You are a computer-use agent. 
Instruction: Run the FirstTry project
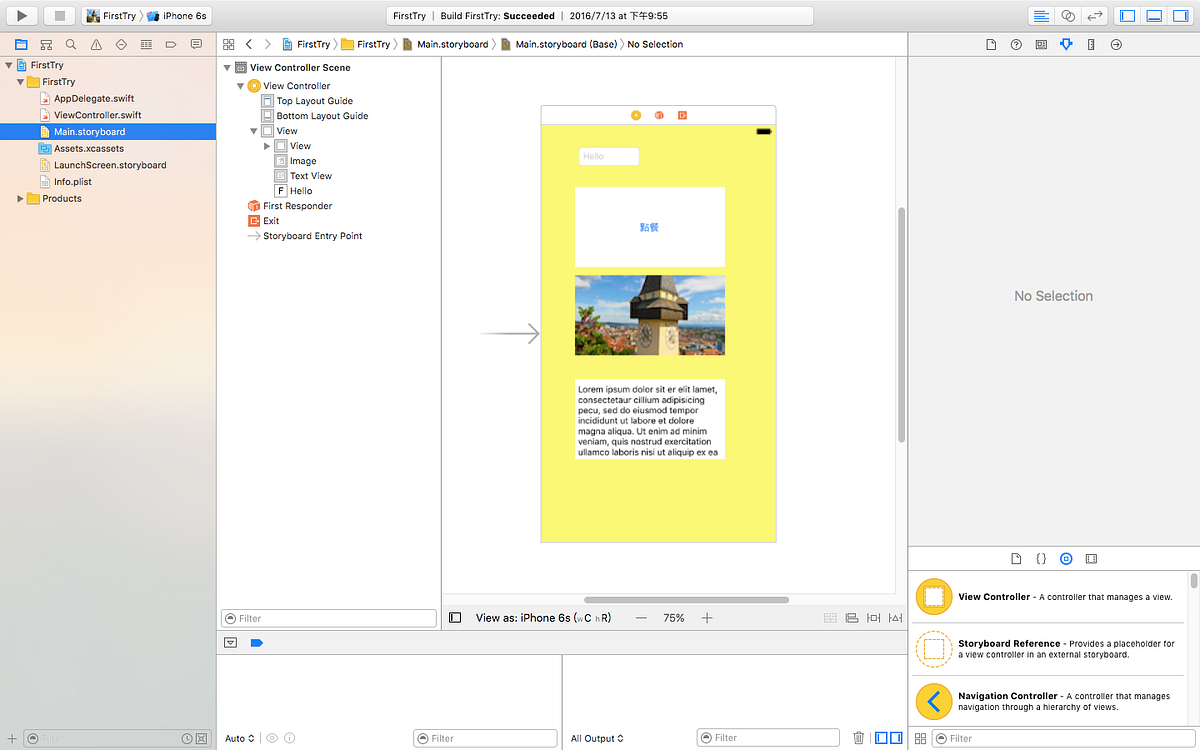click(x=20, y=15)
